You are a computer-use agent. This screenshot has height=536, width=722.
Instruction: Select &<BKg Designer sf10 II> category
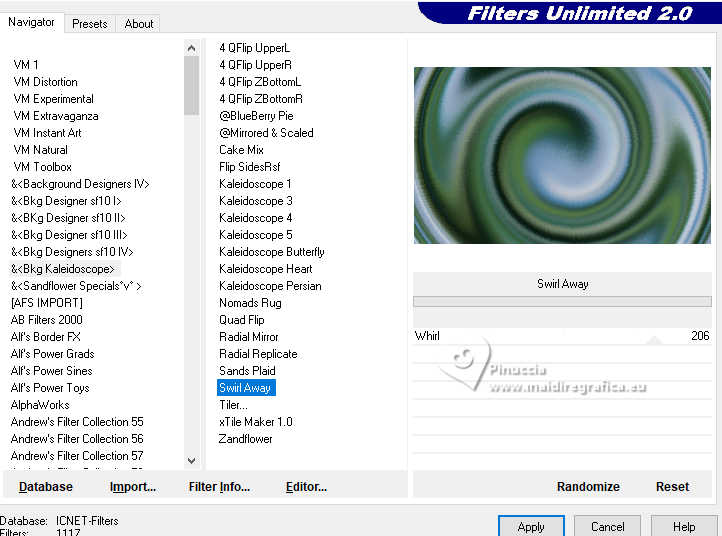tap(68, 218)
